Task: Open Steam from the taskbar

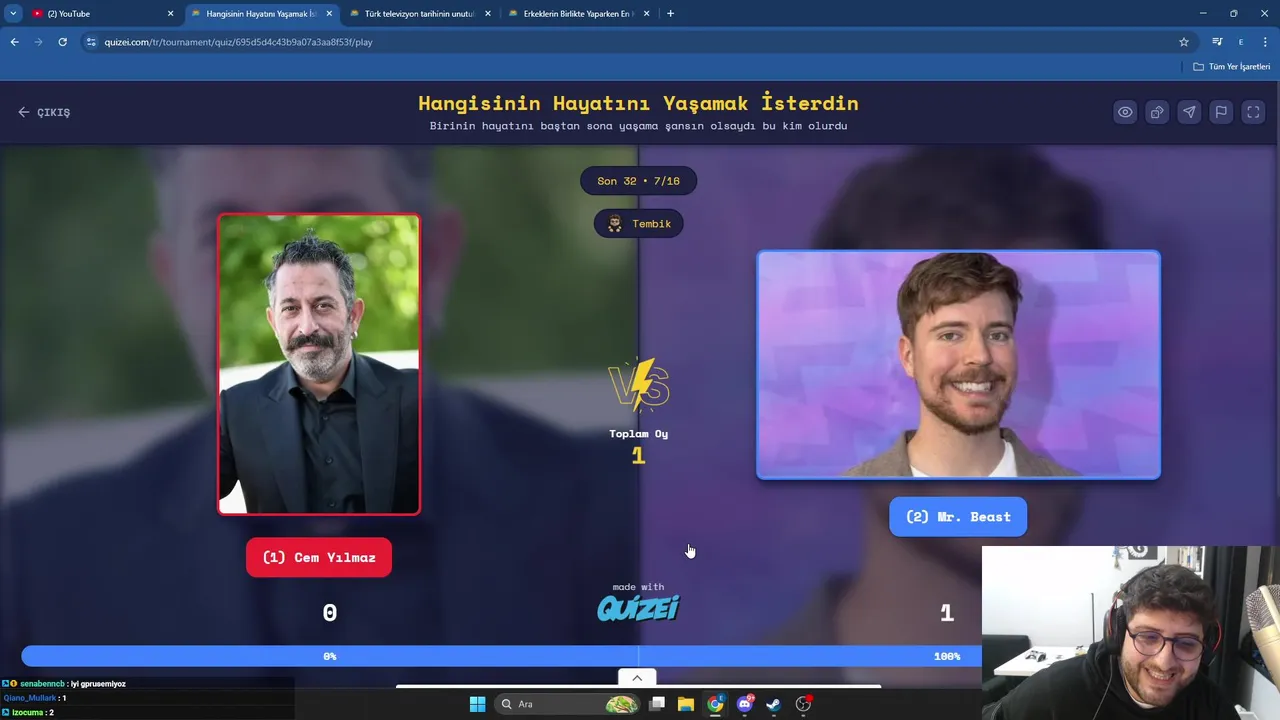Action: point(773,704)
